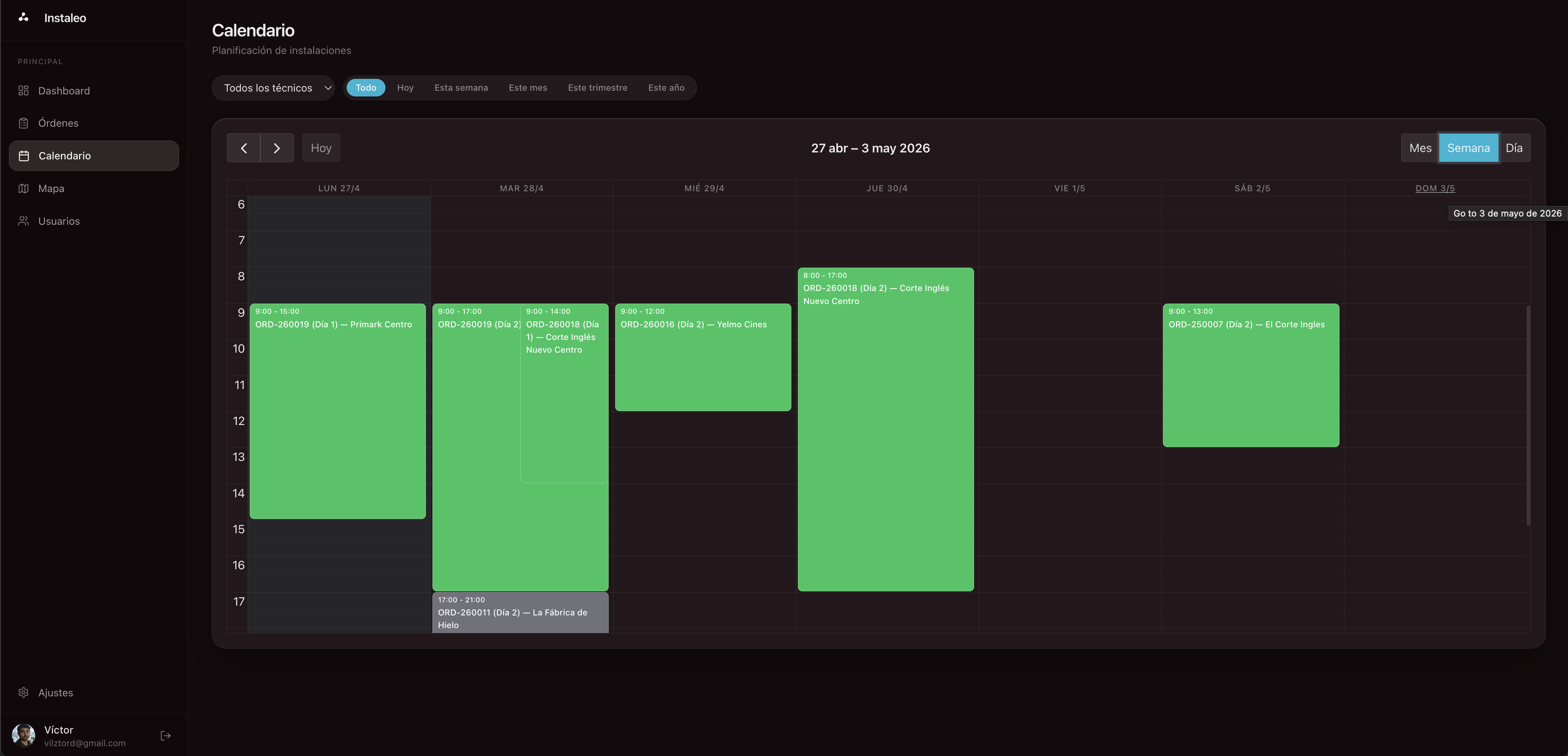Open the Dashboard grid icon

(x=24, y=91)
